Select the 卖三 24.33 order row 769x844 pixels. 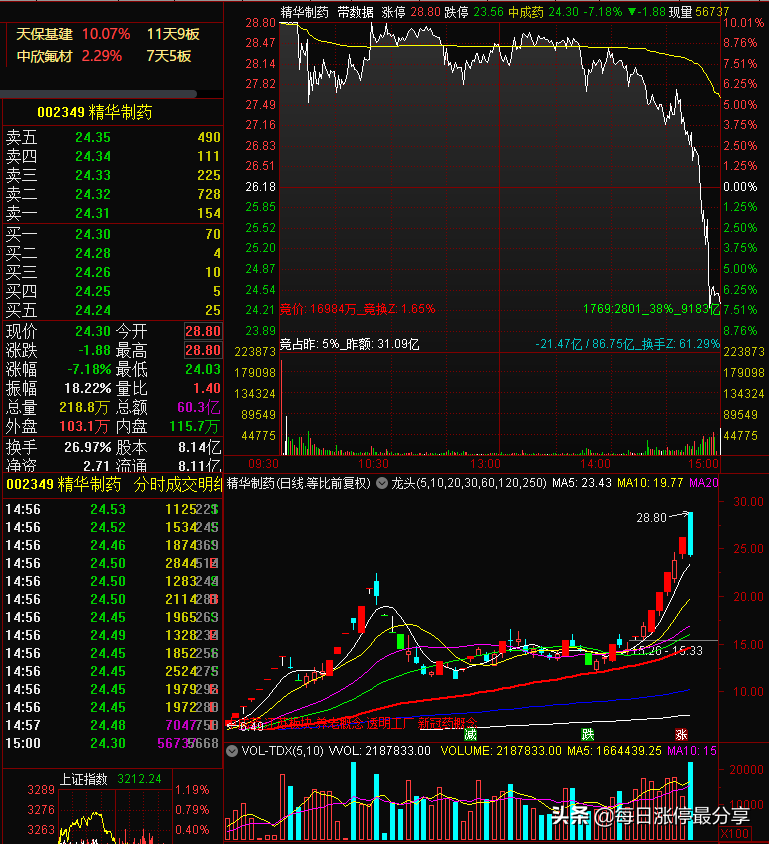pyautogui.click(x=113, y=175)
